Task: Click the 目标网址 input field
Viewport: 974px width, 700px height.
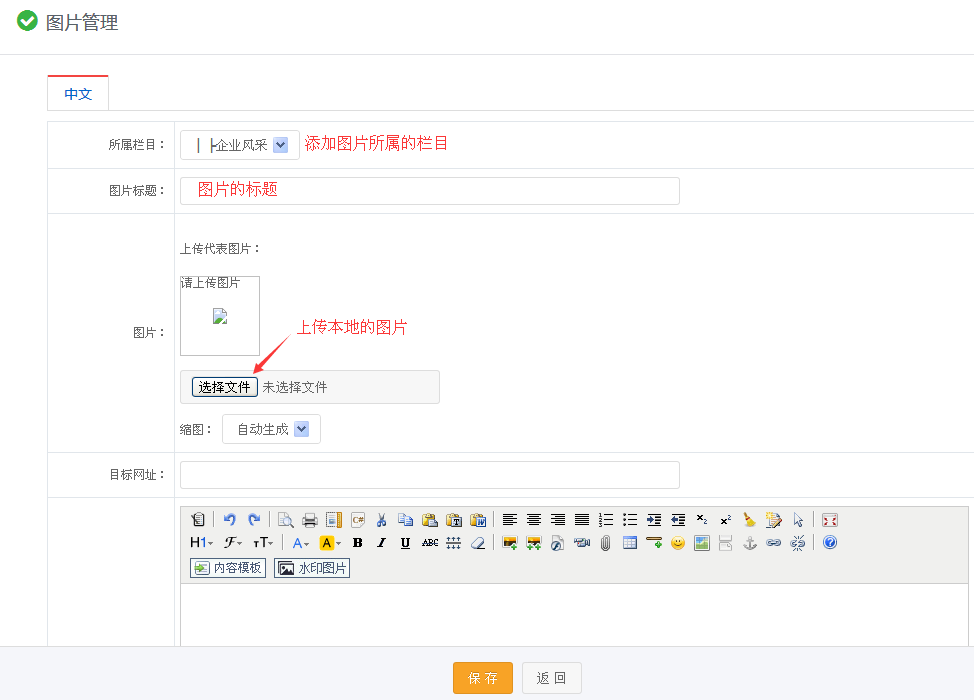Action: tap(430, 475)
